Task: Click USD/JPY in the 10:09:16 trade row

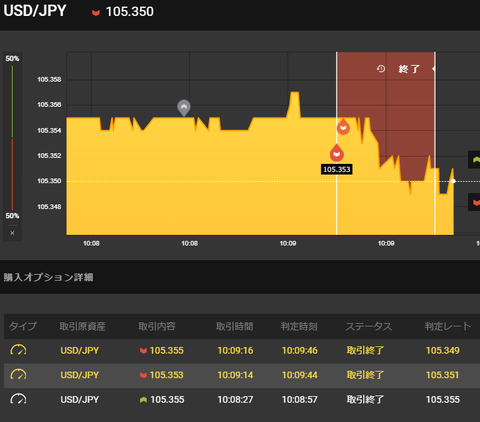Action: tap(80, 351)
